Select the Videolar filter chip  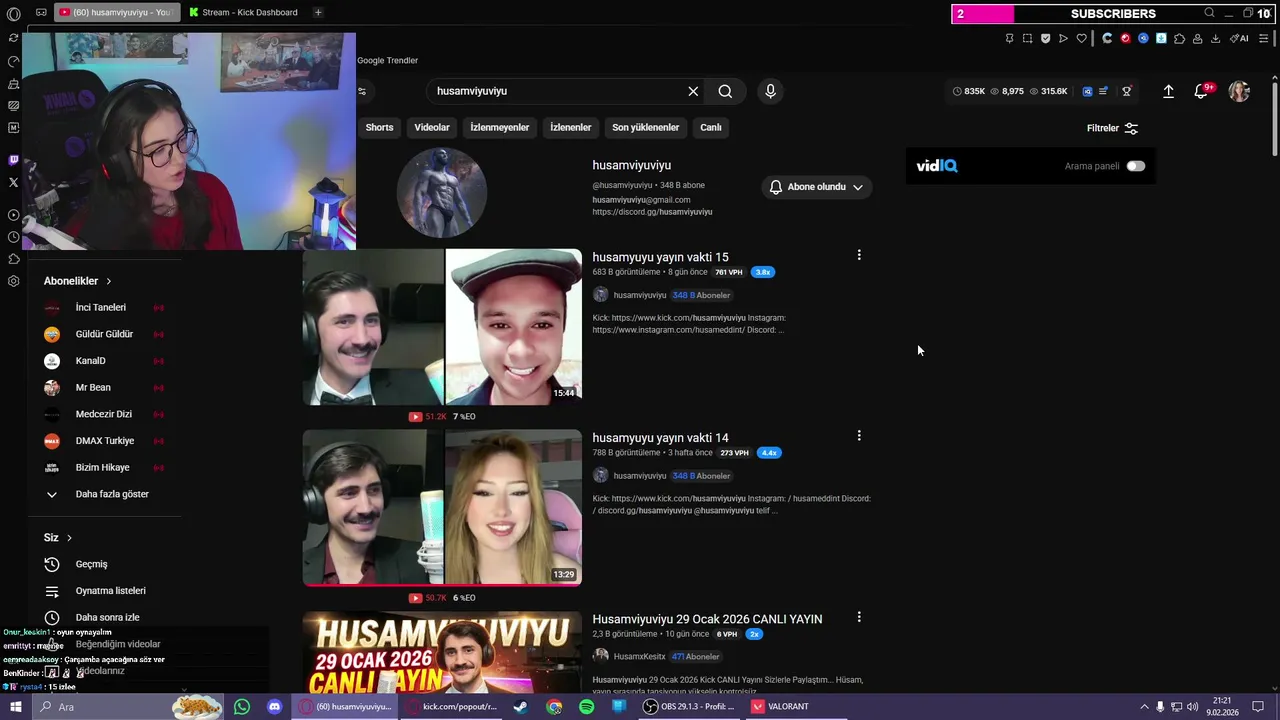tap(432, 127)
